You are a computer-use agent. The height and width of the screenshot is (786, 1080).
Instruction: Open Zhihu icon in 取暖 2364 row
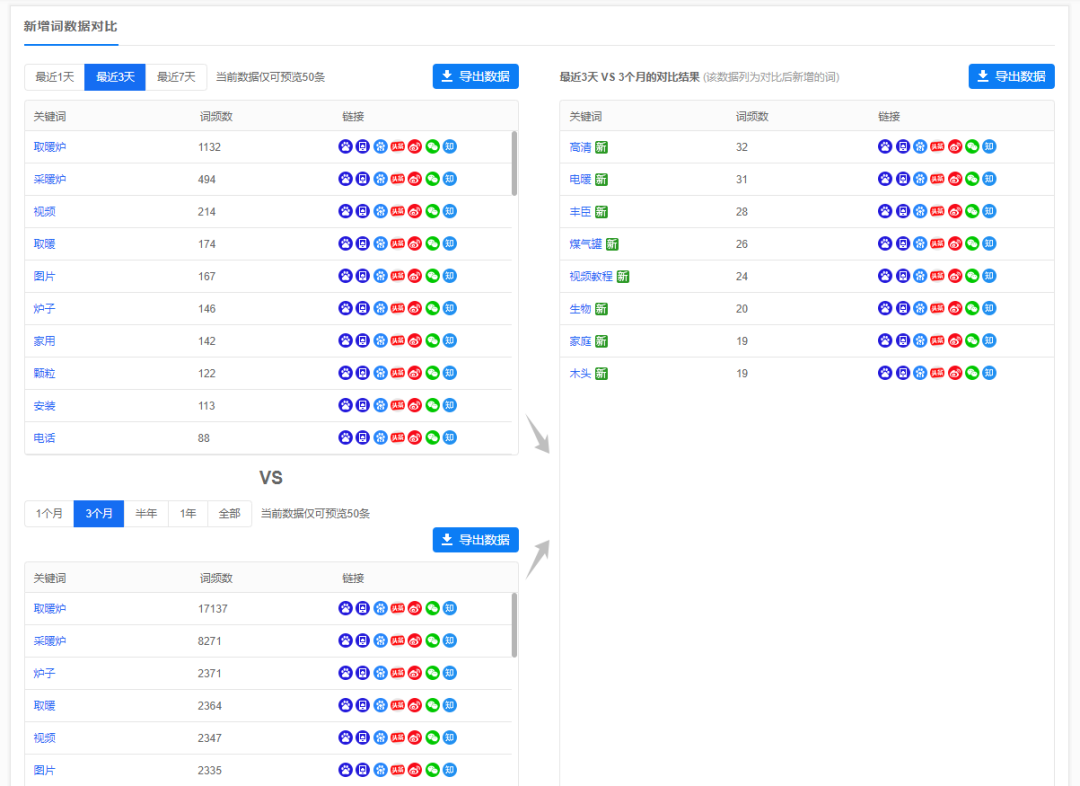(450, 705)
